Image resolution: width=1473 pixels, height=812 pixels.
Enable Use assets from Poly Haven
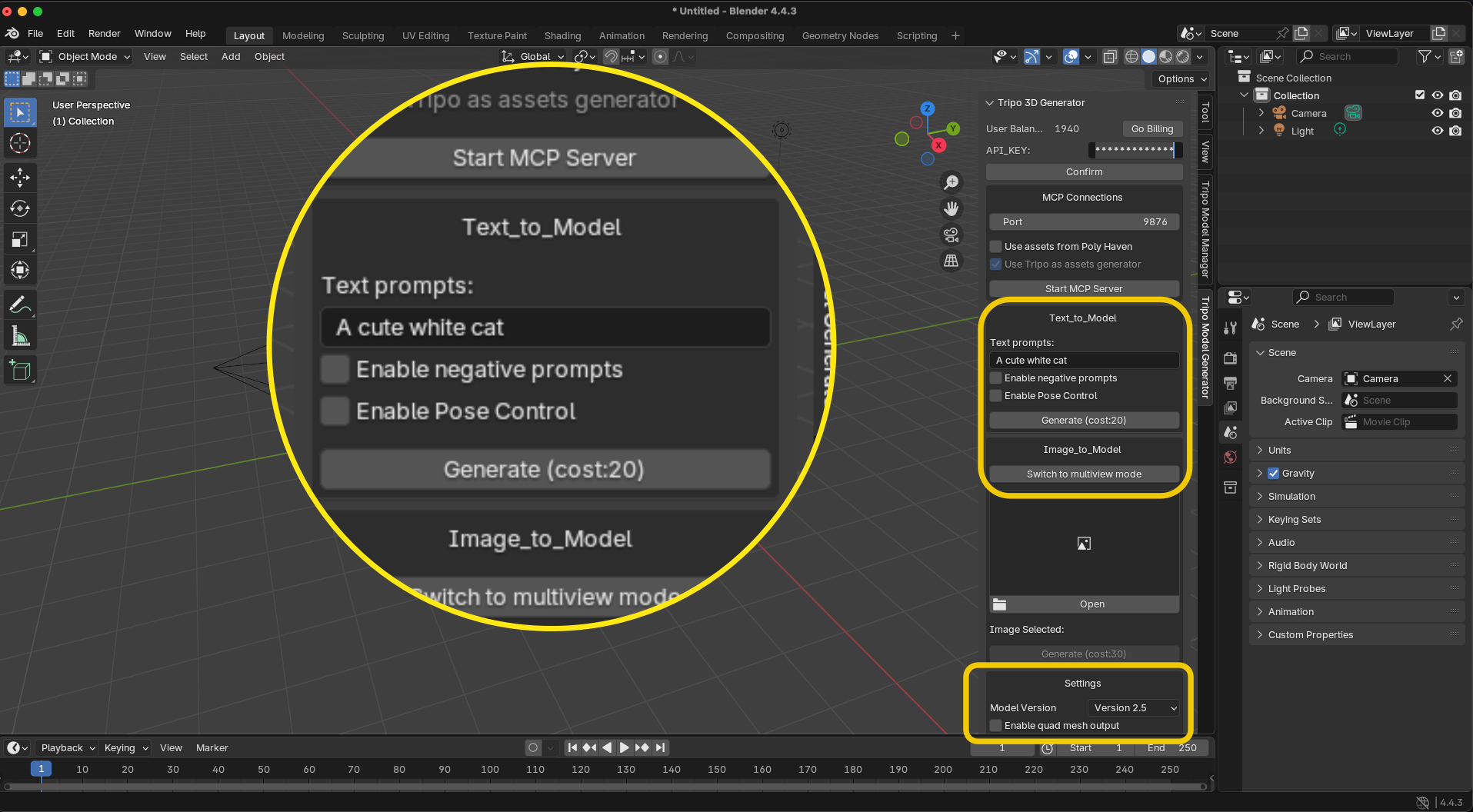[996, 247]
